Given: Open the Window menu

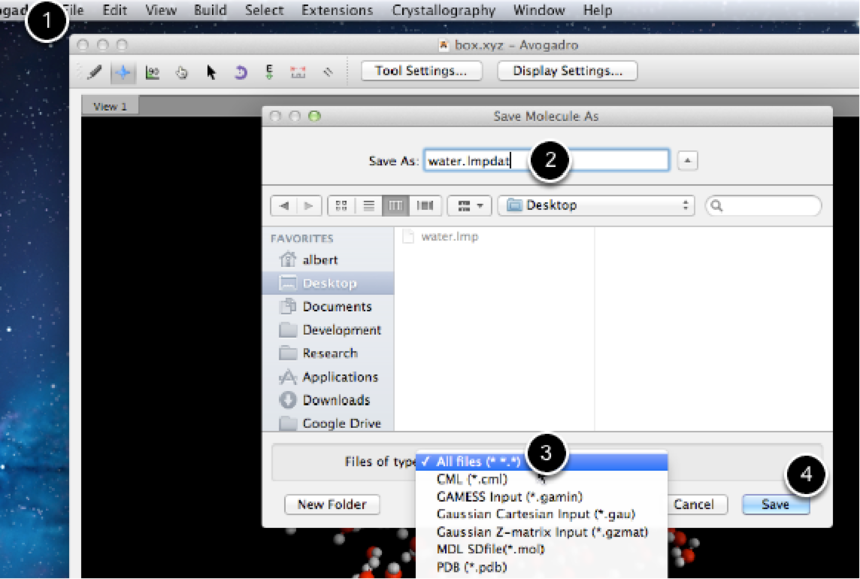Looking at the screenshot, I should [x=539, y=10].
